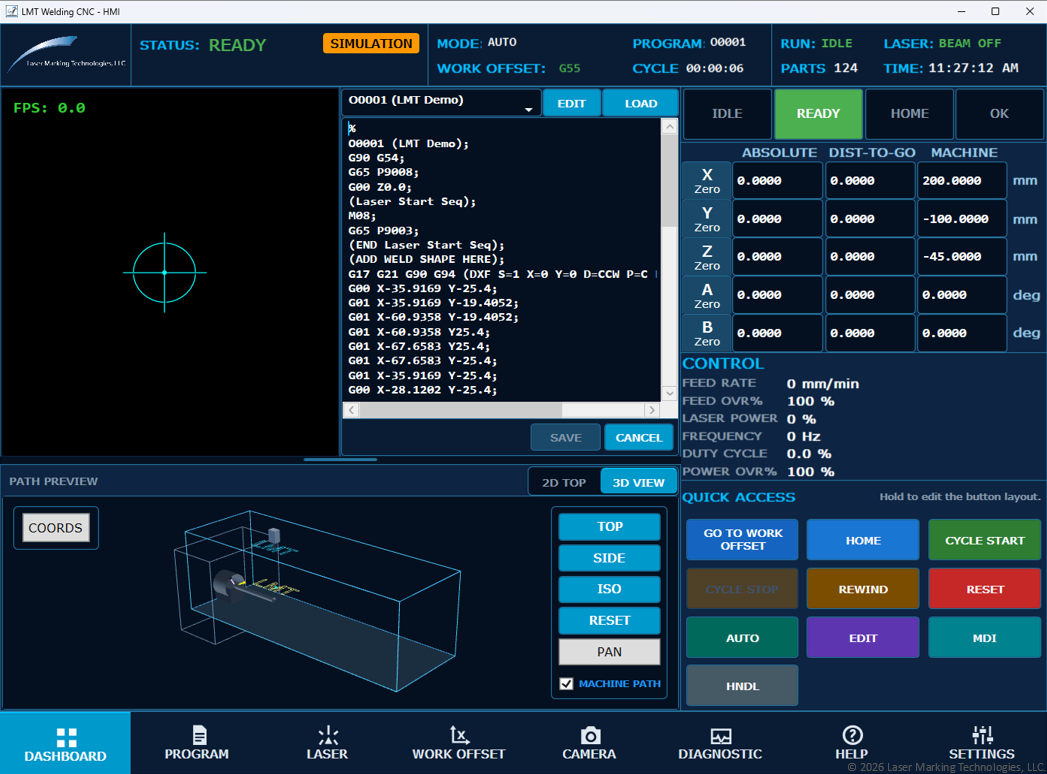This screenshot has width=1047, height=774.
Task: Zero the A axis
Action: 707,295
